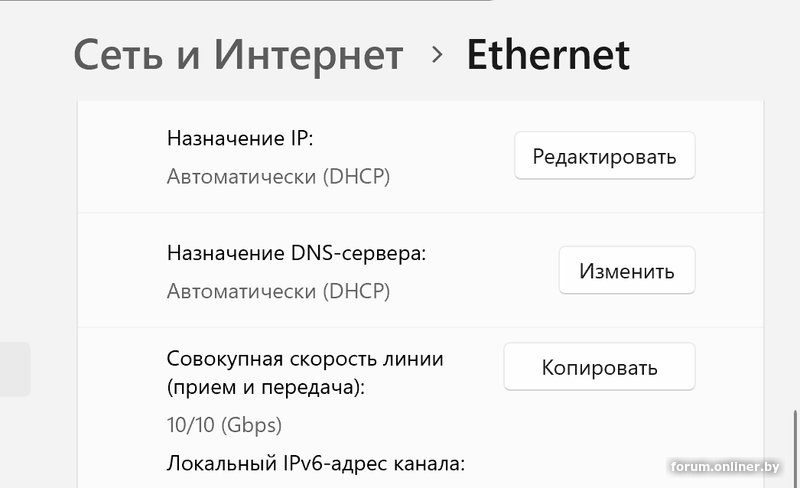Click Автоматически (DHCP) value under Назначение IP
800x488 pixels.
point(278,177)
